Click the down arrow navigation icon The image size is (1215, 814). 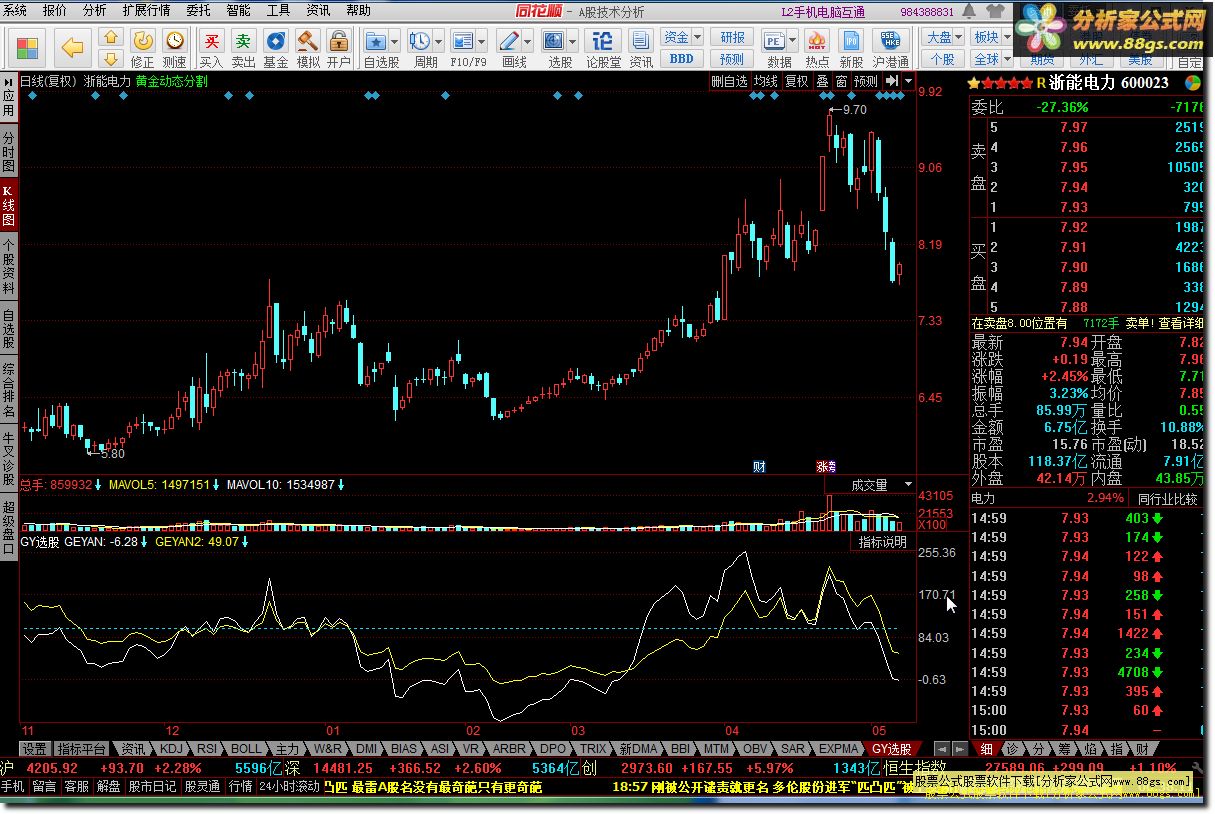pyautogui.click(x=110, y=59)
